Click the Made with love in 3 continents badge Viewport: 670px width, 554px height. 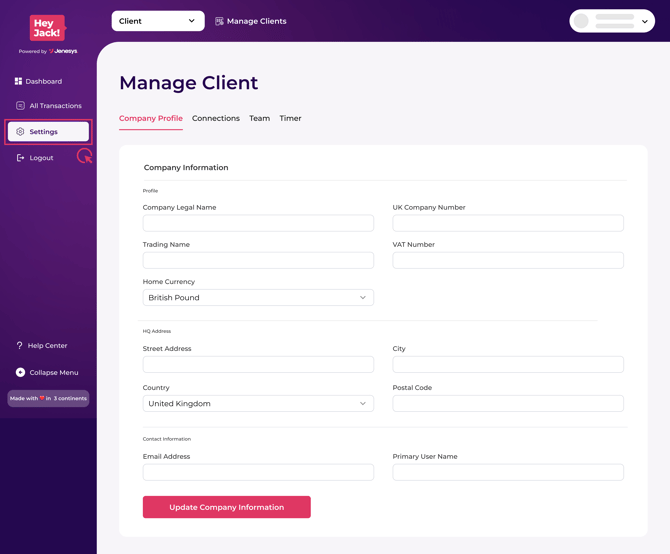(48, 398)
